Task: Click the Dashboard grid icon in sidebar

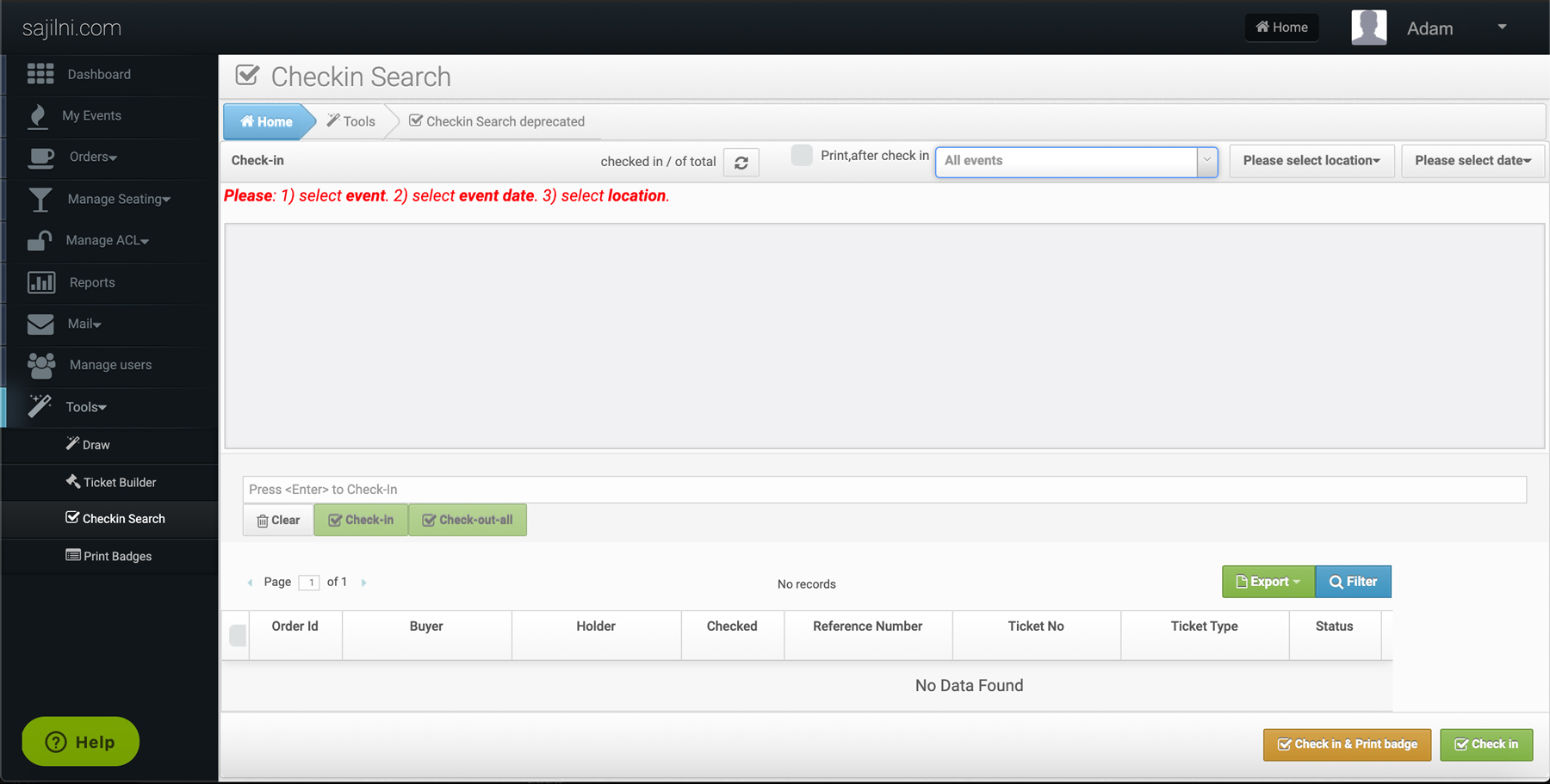Action: 40,74
